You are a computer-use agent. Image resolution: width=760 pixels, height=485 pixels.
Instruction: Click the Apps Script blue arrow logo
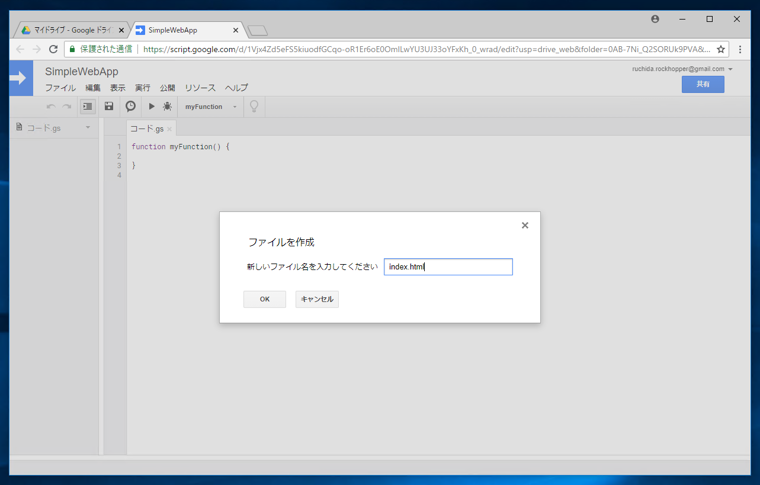click(x=21, y=78)
